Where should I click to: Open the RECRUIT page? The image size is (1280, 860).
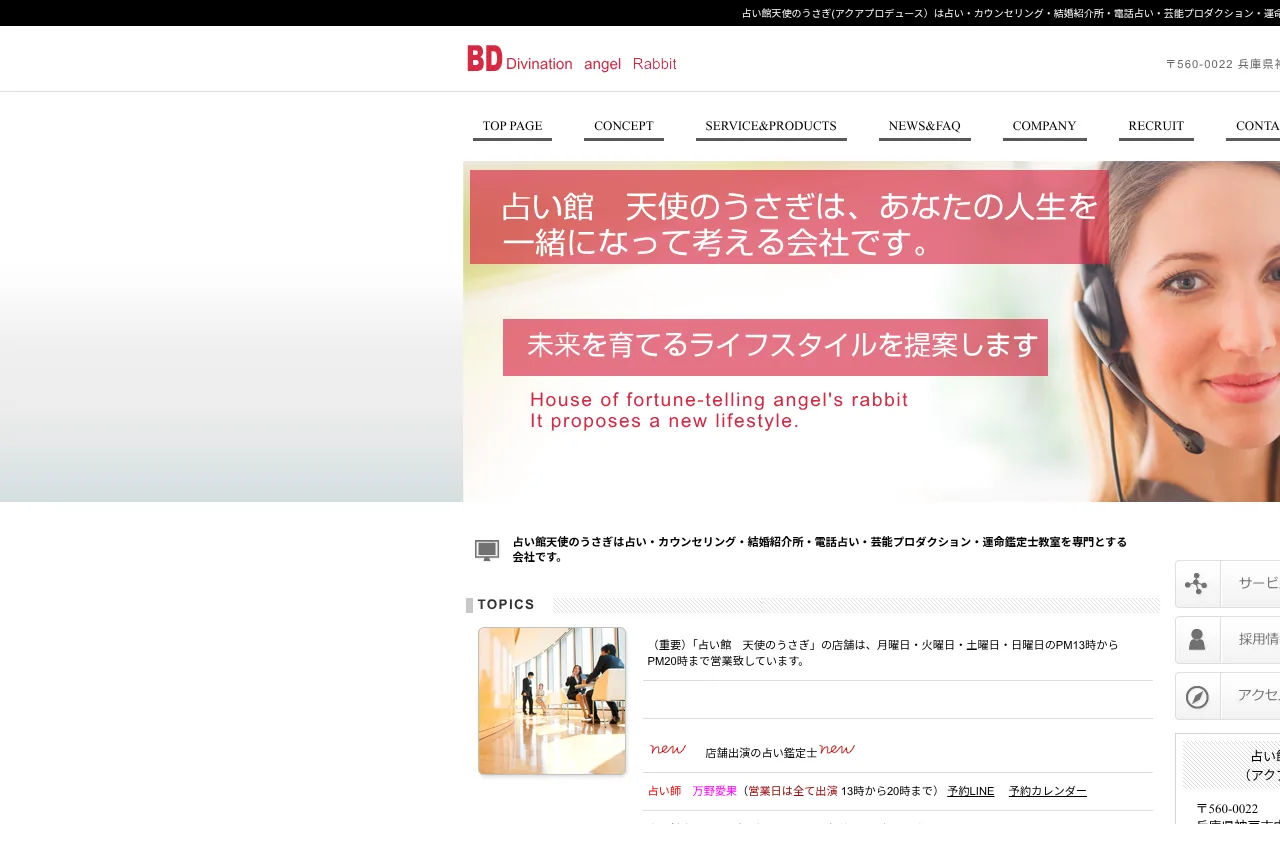tap(1156, 126)
